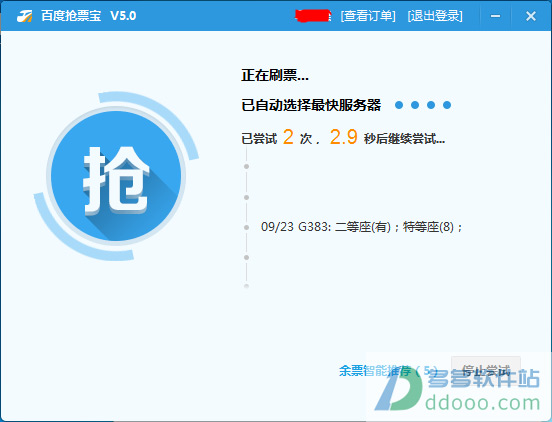The height and width of the screenshot is (422, 552).
Task: Stop grabbing with 停止尝试 button
Action: tap(486, 371)
